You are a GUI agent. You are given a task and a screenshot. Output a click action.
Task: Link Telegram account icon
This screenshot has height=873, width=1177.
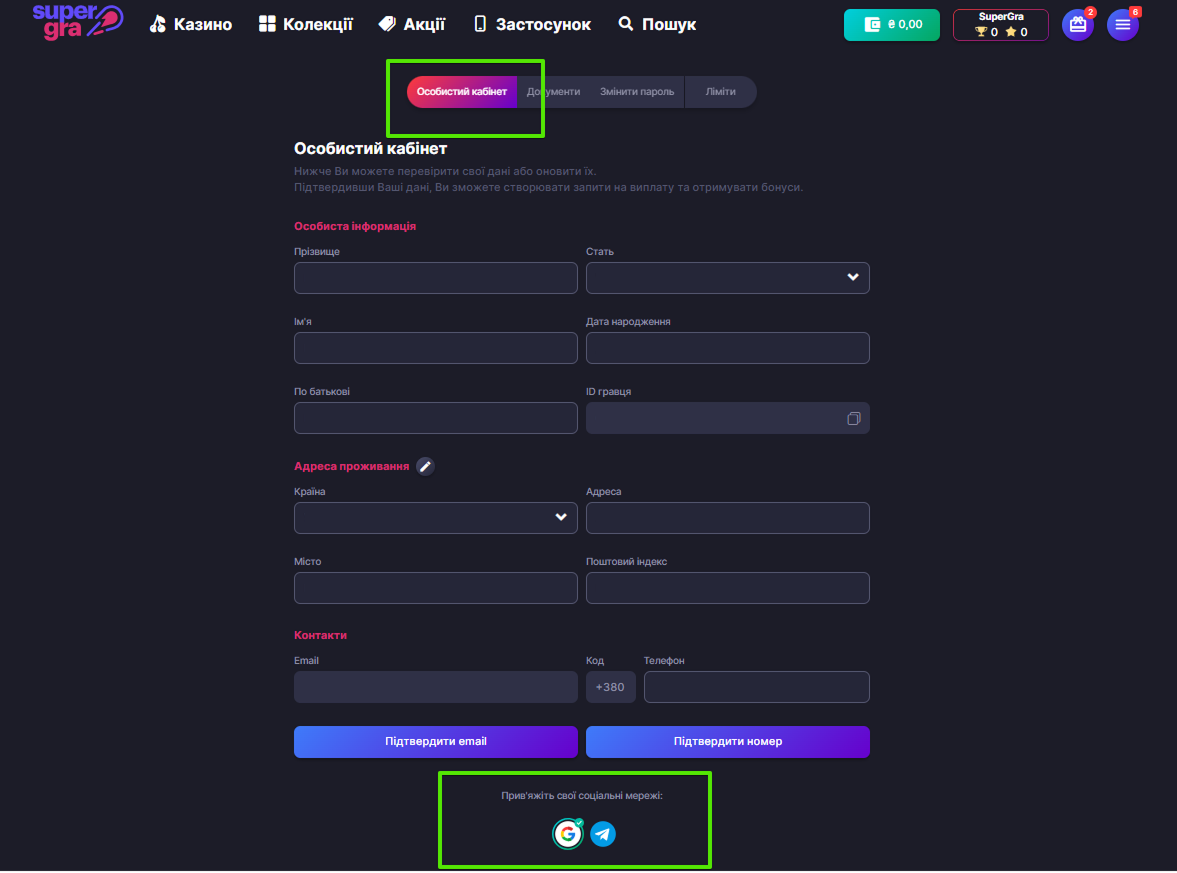603,834
